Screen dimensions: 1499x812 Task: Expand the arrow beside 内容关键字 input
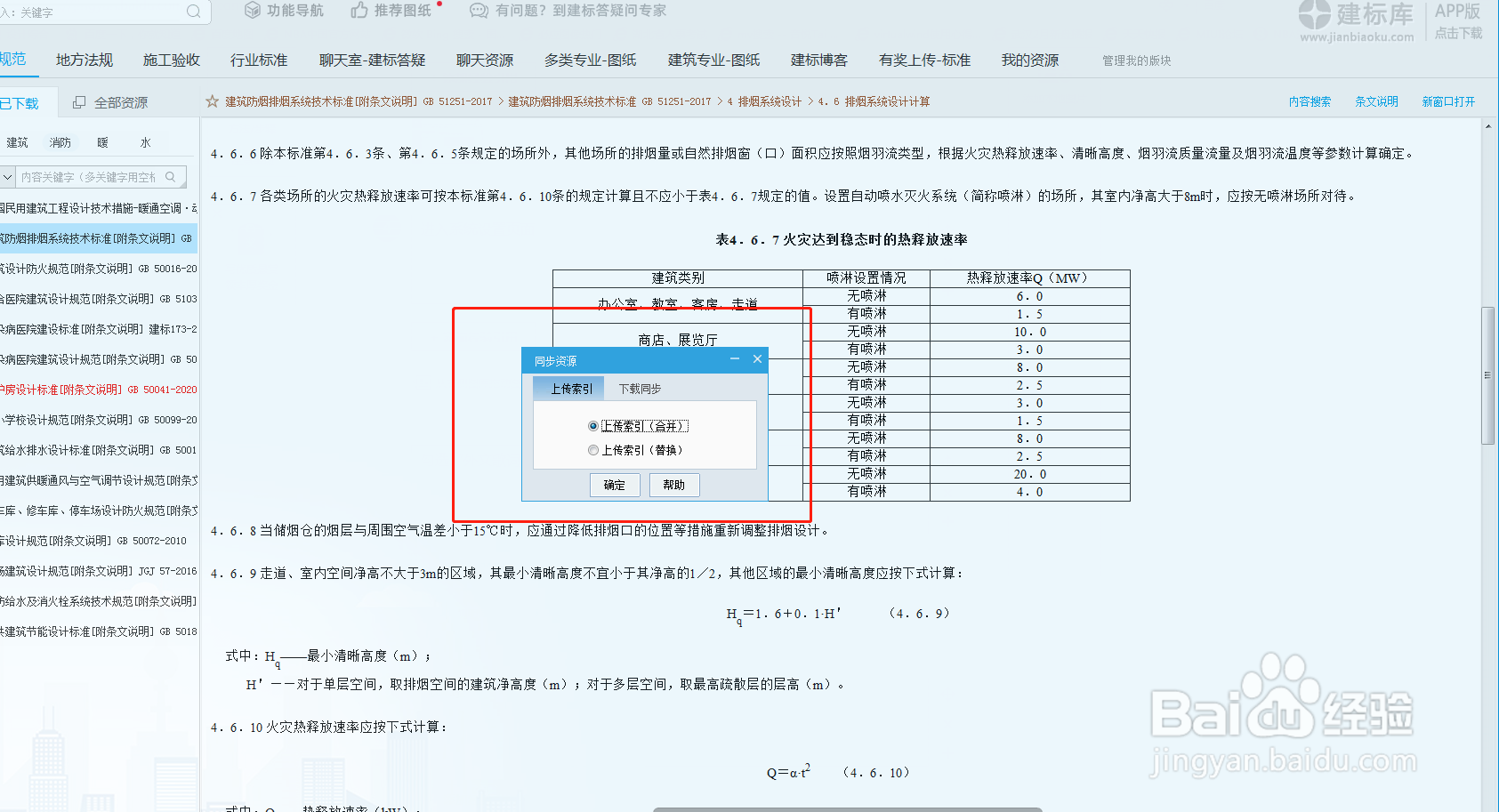click(x=7, y=176)
